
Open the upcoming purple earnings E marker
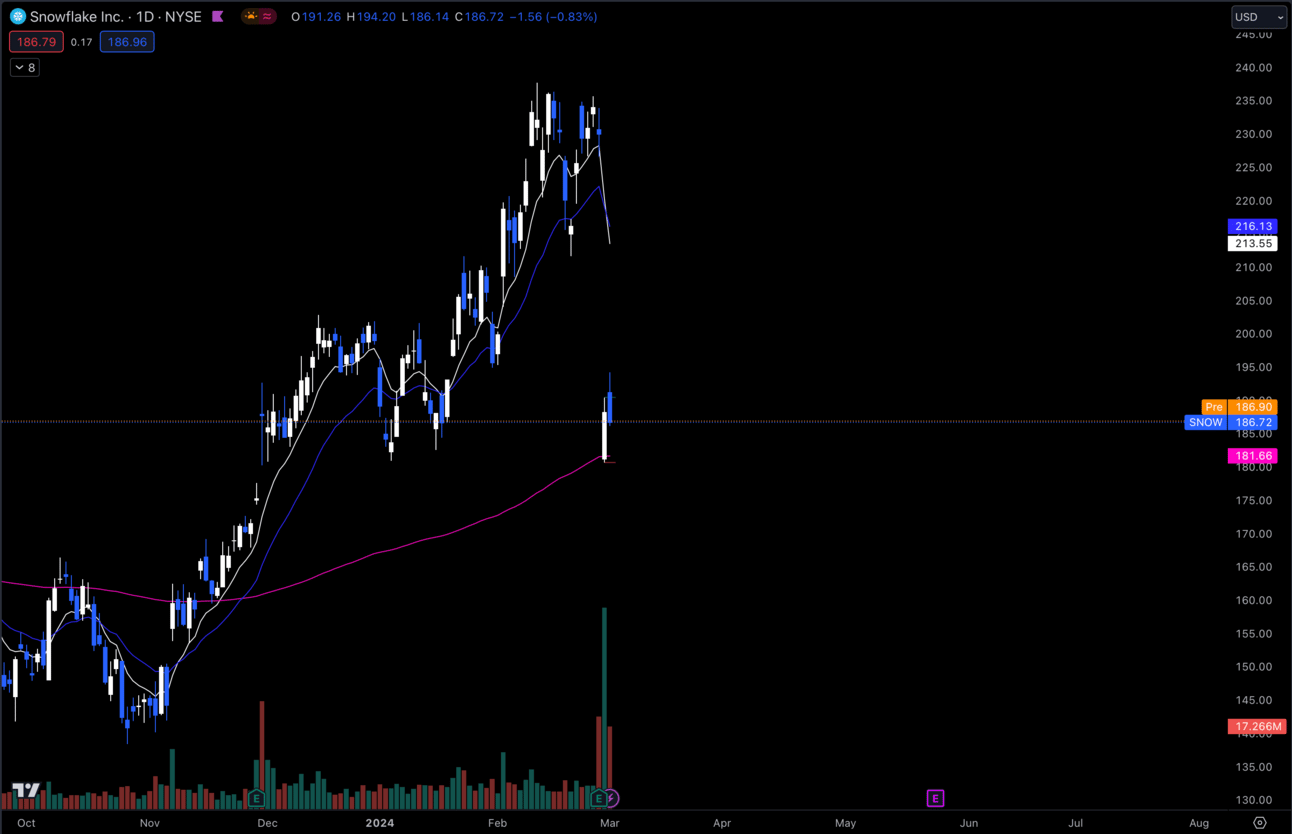coord(935,798)
